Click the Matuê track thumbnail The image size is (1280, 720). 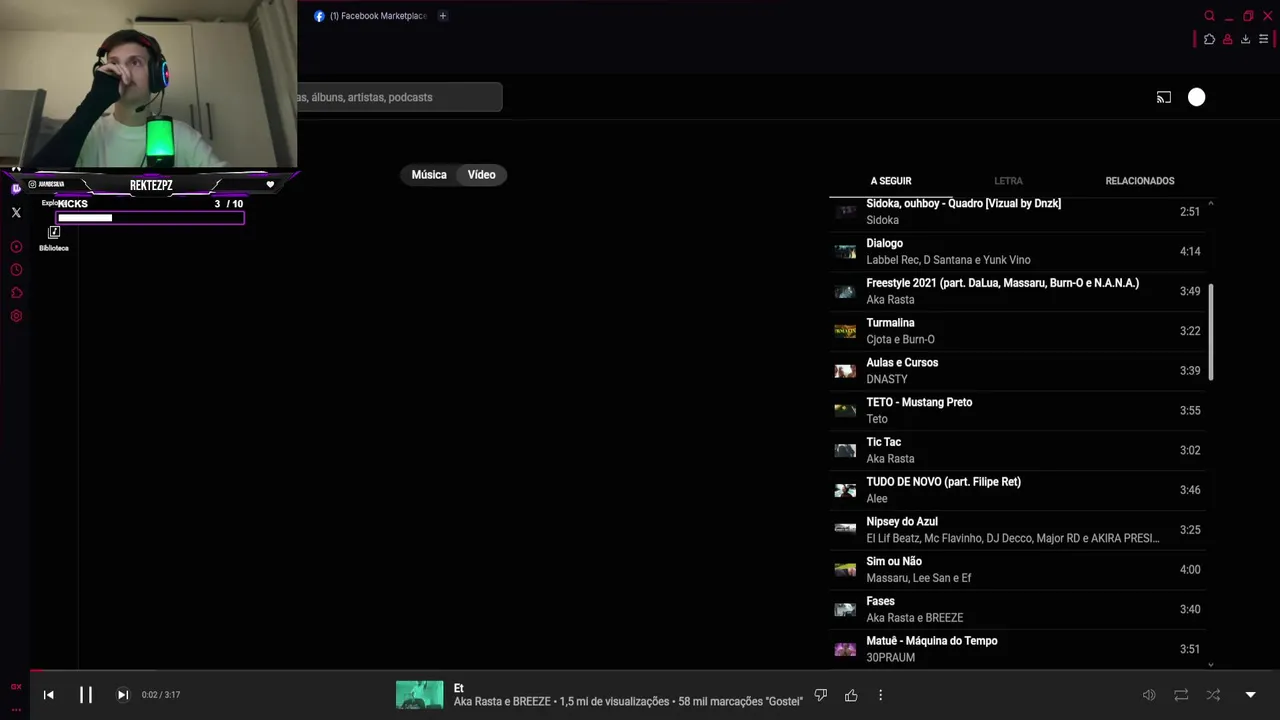846,649
